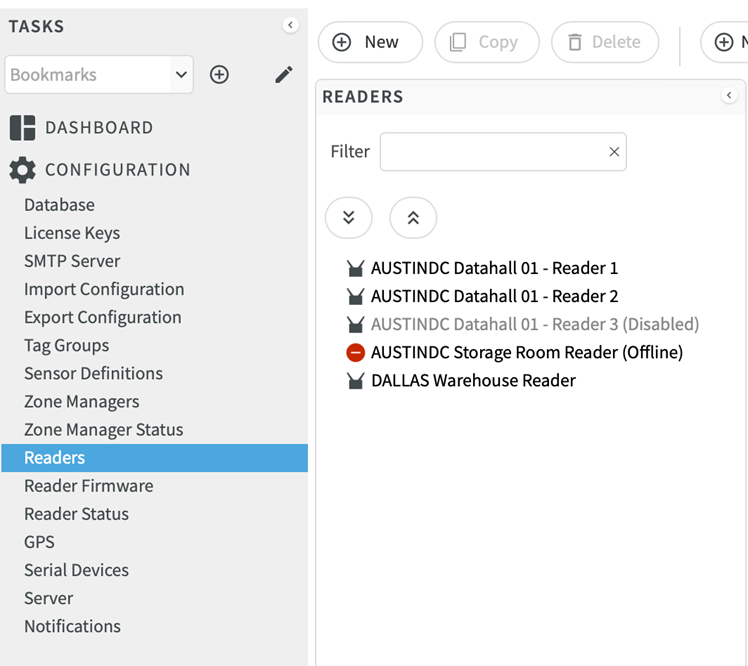Select Zone Manager Status menu item

click(104, 430)
